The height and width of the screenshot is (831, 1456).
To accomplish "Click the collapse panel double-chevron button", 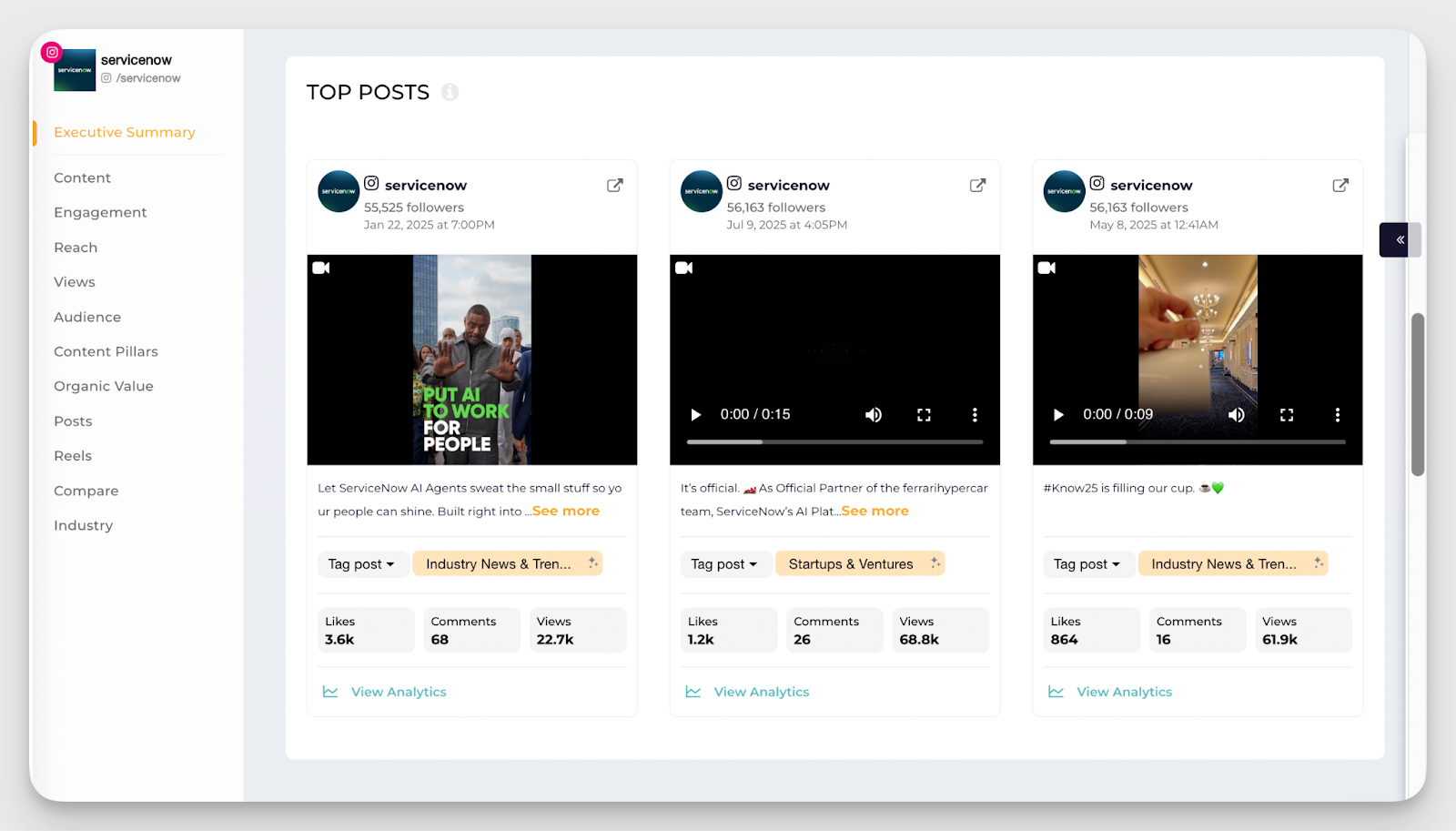I will [1400, 240].
